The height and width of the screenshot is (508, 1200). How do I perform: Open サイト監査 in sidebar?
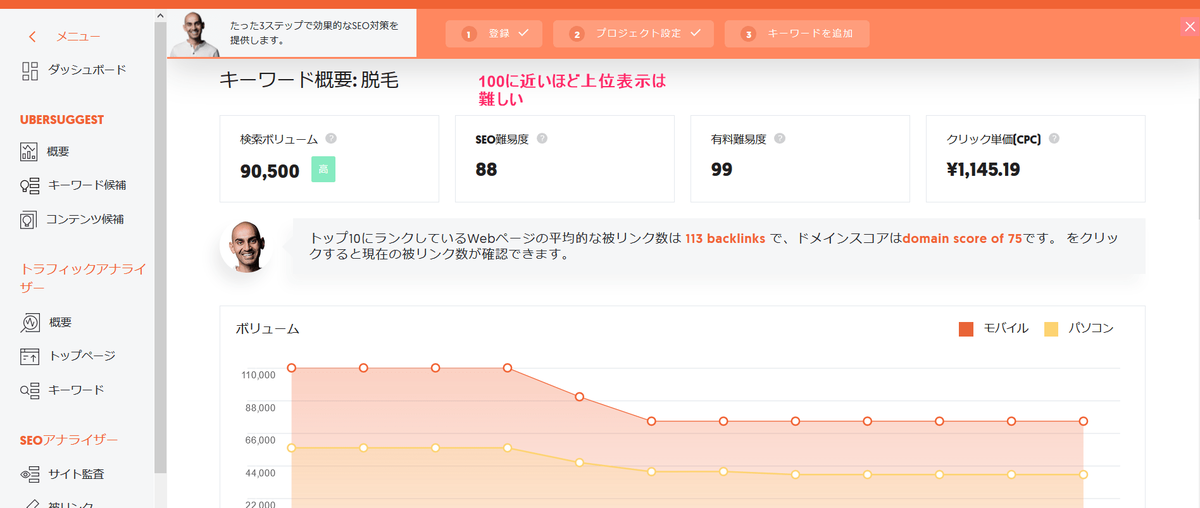(x=78, y=473)
